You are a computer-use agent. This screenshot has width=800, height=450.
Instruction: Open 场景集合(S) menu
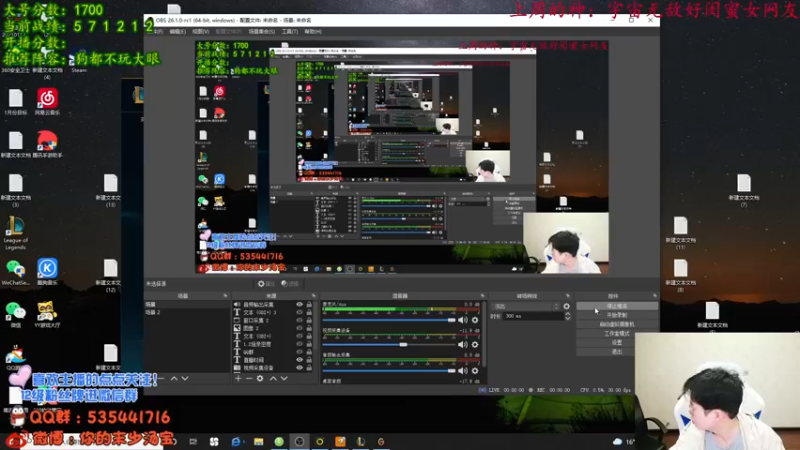pos(261,32)
